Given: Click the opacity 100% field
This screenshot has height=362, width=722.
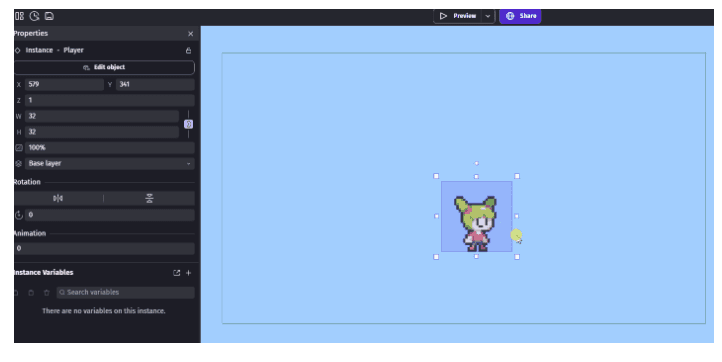Looking at the screenshot, I should [x=110, y=147].
